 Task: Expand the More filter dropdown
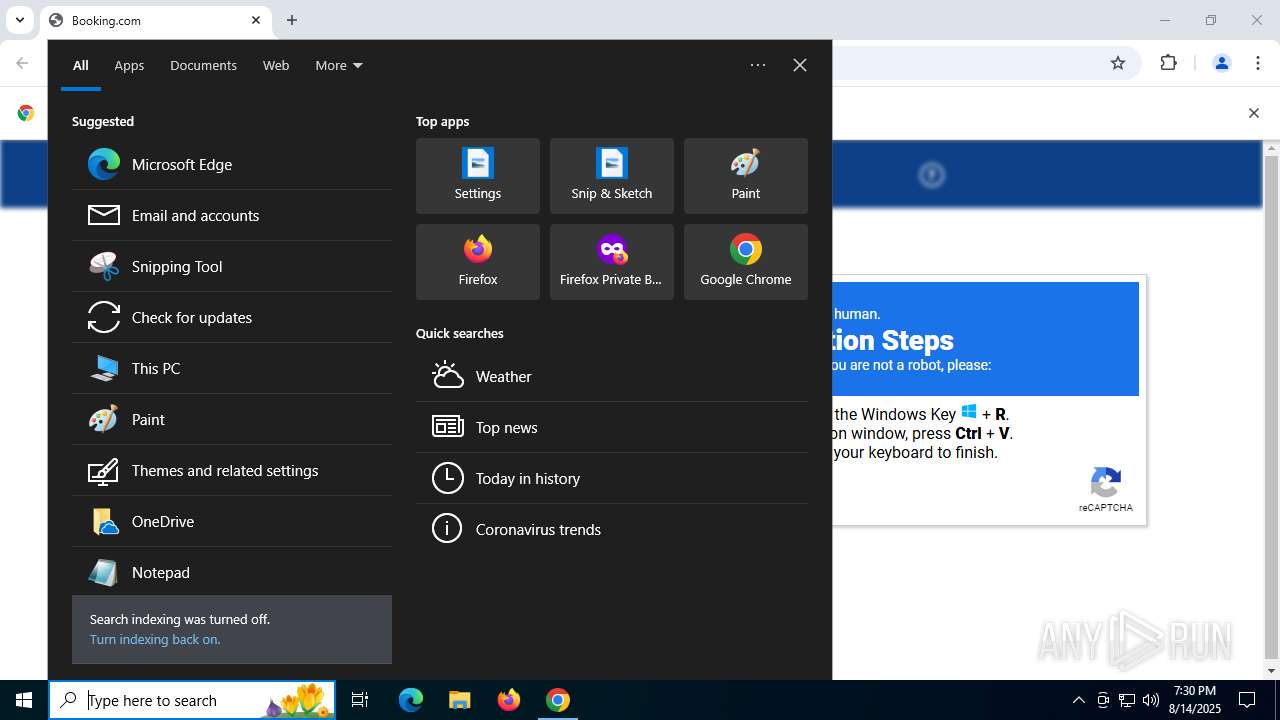[339, 65]
